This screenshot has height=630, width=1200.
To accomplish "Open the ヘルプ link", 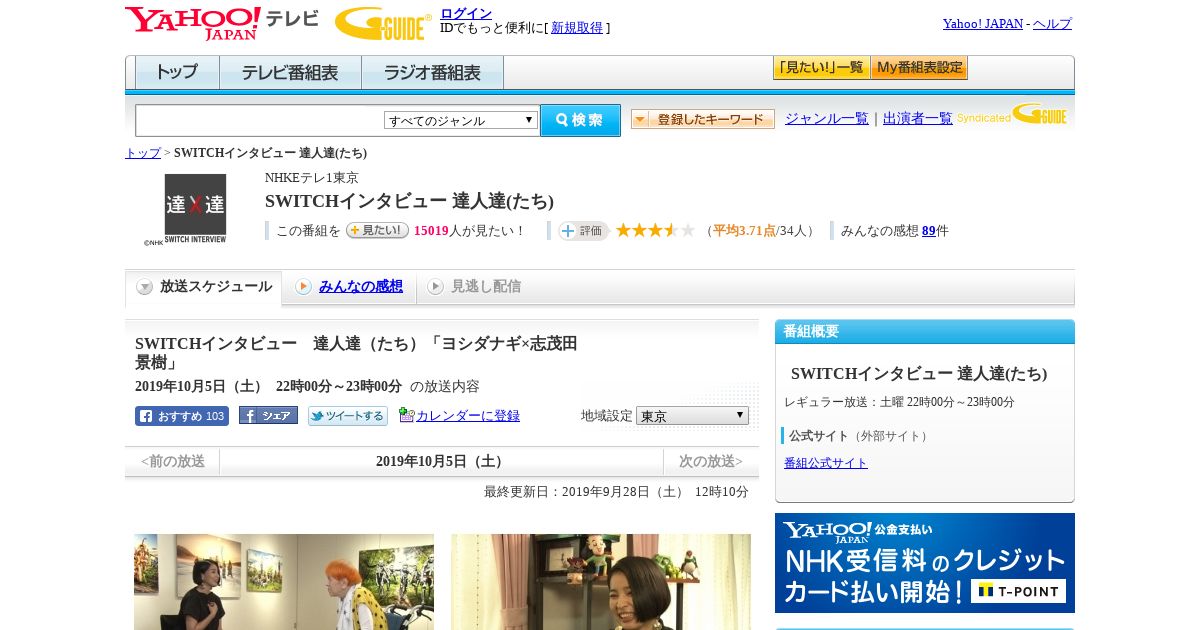I will (x=1052, y=24).
